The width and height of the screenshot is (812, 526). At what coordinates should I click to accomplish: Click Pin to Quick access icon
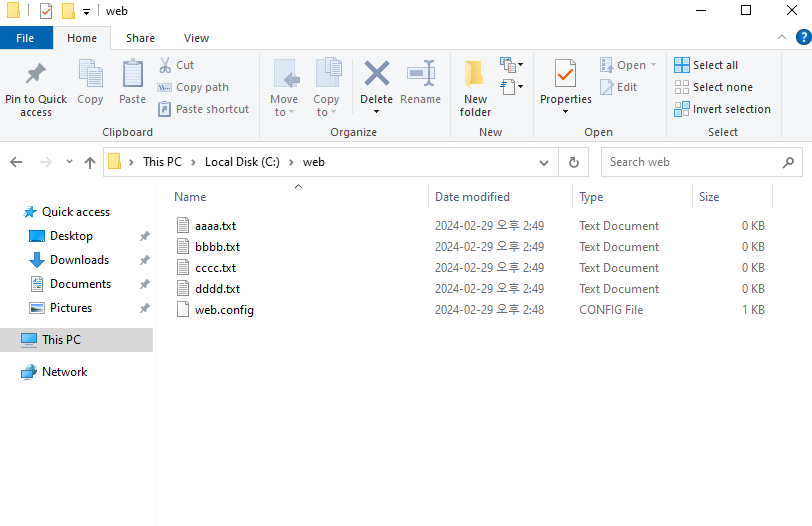[x=36, y=74]
